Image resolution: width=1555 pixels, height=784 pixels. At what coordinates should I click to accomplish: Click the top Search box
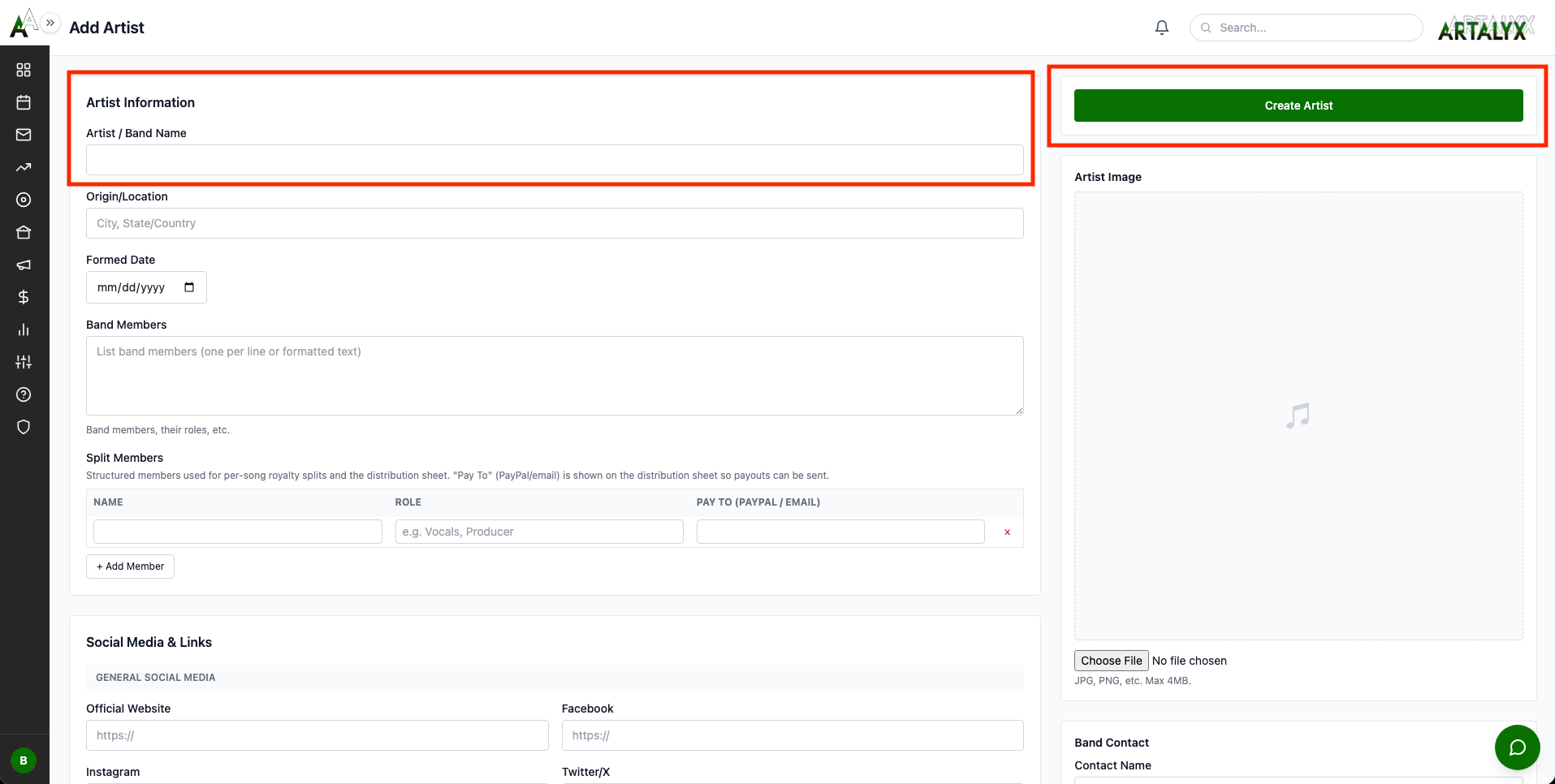pyautogui.click(x=1306, y=28)
